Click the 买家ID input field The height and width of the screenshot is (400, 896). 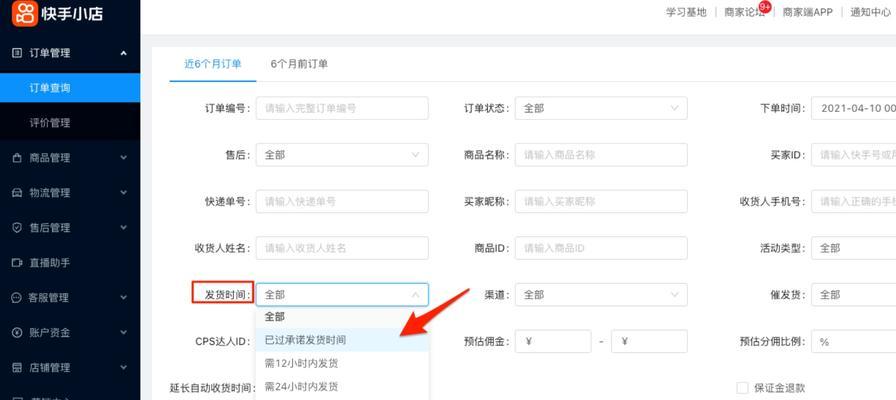point(853,155)
